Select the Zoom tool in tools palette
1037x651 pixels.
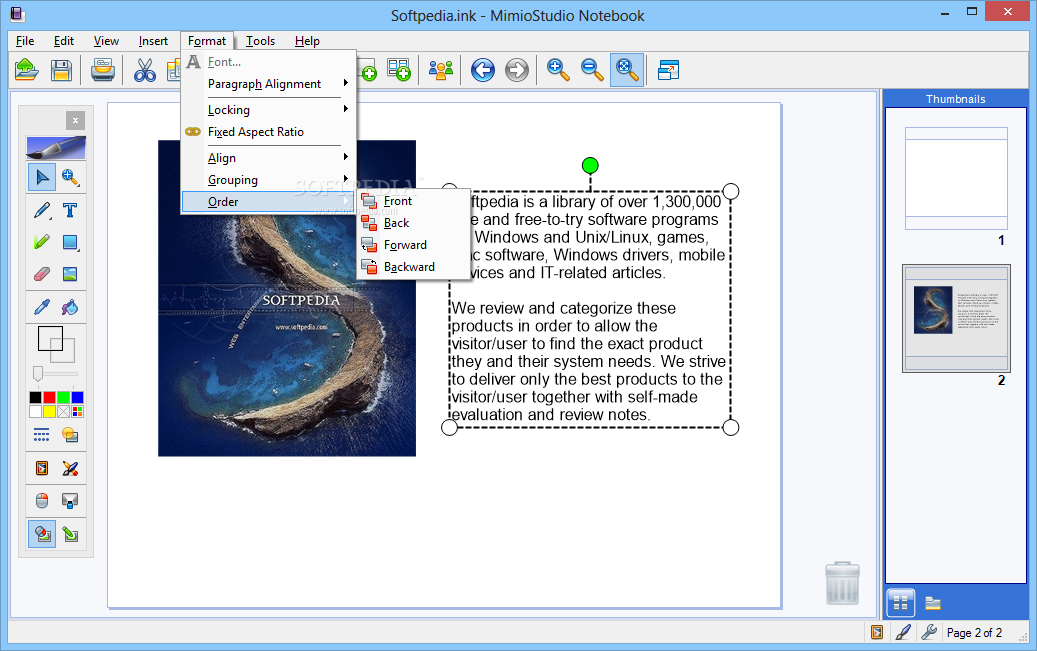(70, 177)
